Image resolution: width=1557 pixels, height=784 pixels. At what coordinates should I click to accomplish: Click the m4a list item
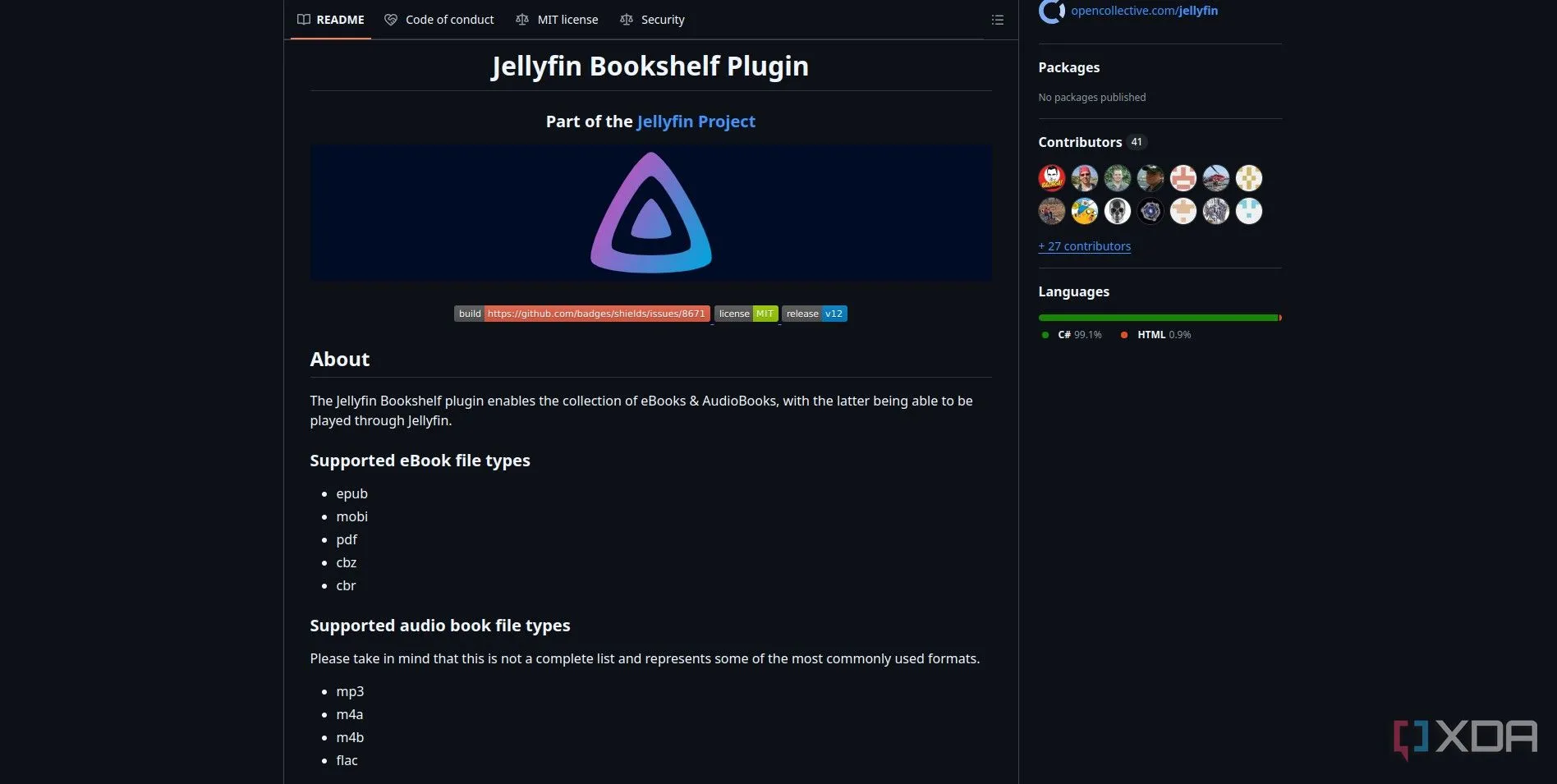pyautogui.click(x=349, y=714)
